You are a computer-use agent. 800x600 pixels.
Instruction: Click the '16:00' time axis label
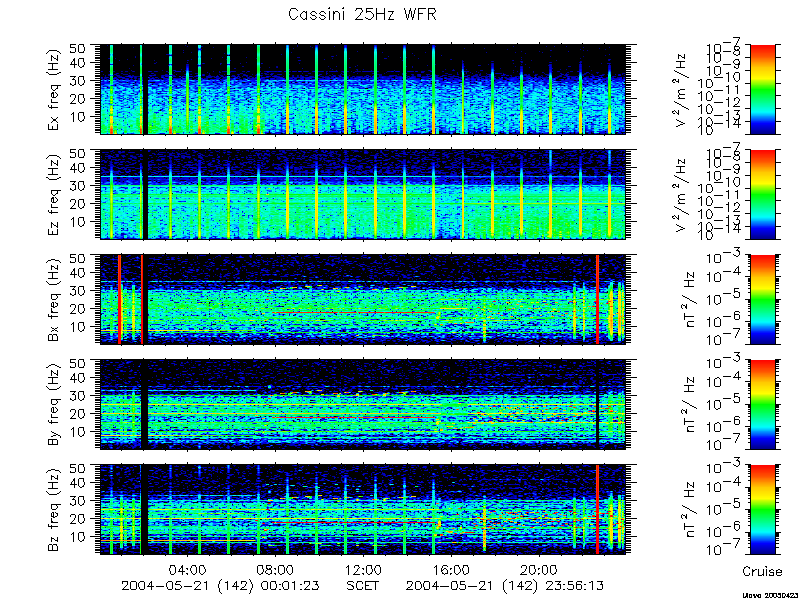pos(453,569)
